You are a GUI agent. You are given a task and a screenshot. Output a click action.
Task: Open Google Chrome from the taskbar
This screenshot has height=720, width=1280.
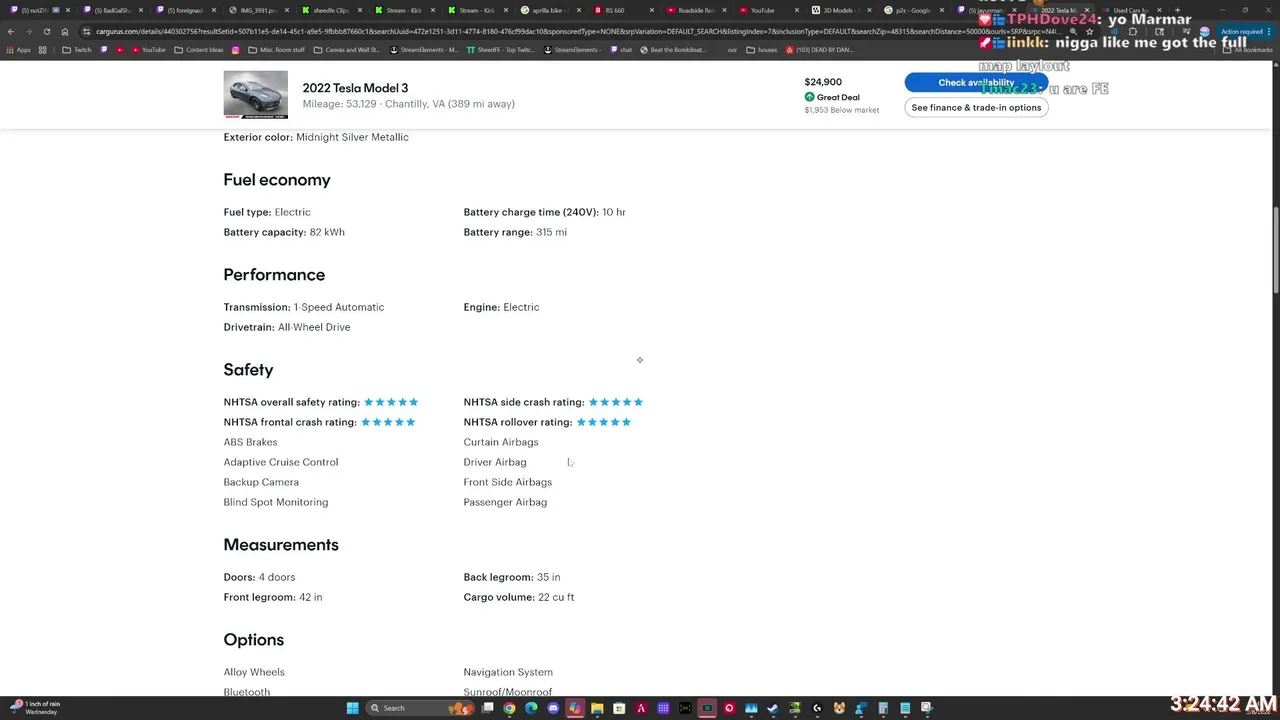tap(509, 708)
